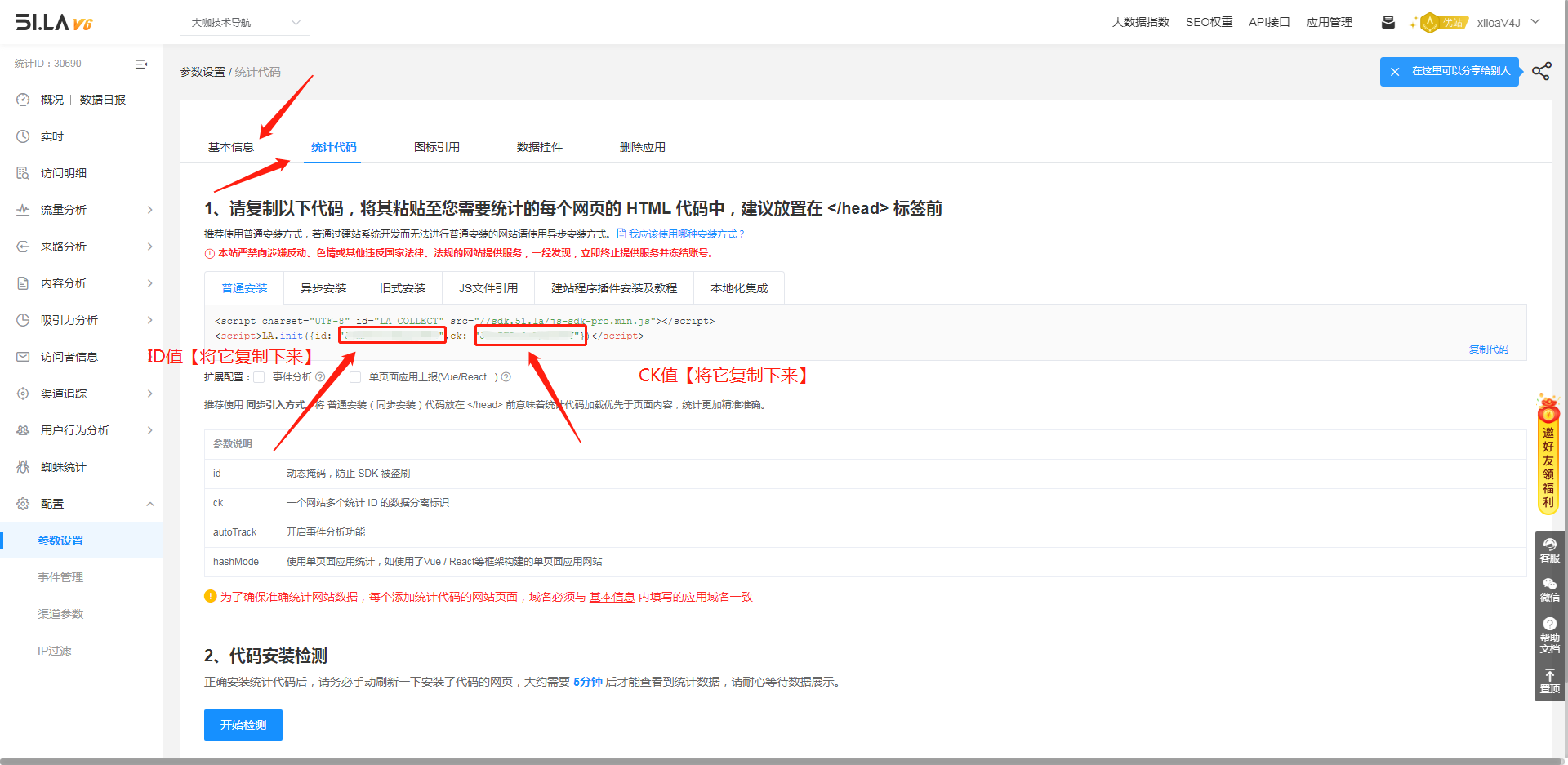
Task: Click the 流量分析 chart icon
Action: (23, 210)
